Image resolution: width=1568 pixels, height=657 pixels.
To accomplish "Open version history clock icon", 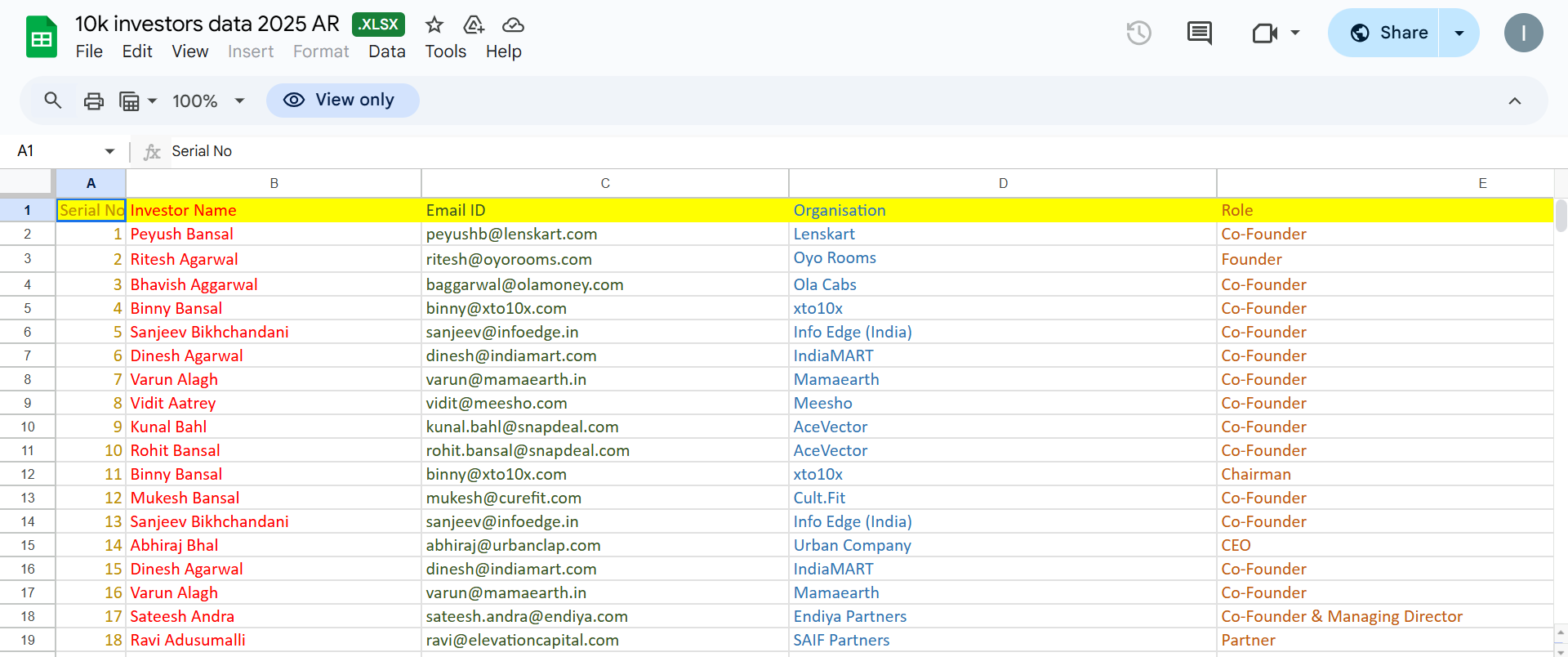I will 1138,33.
